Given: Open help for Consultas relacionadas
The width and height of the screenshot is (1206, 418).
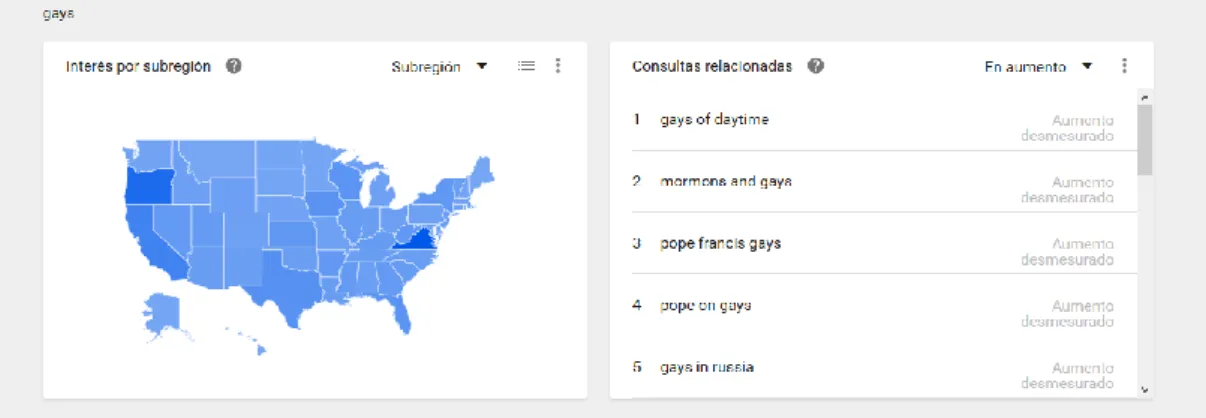Looking at the screenshot, I should click(x=815, y=66).
